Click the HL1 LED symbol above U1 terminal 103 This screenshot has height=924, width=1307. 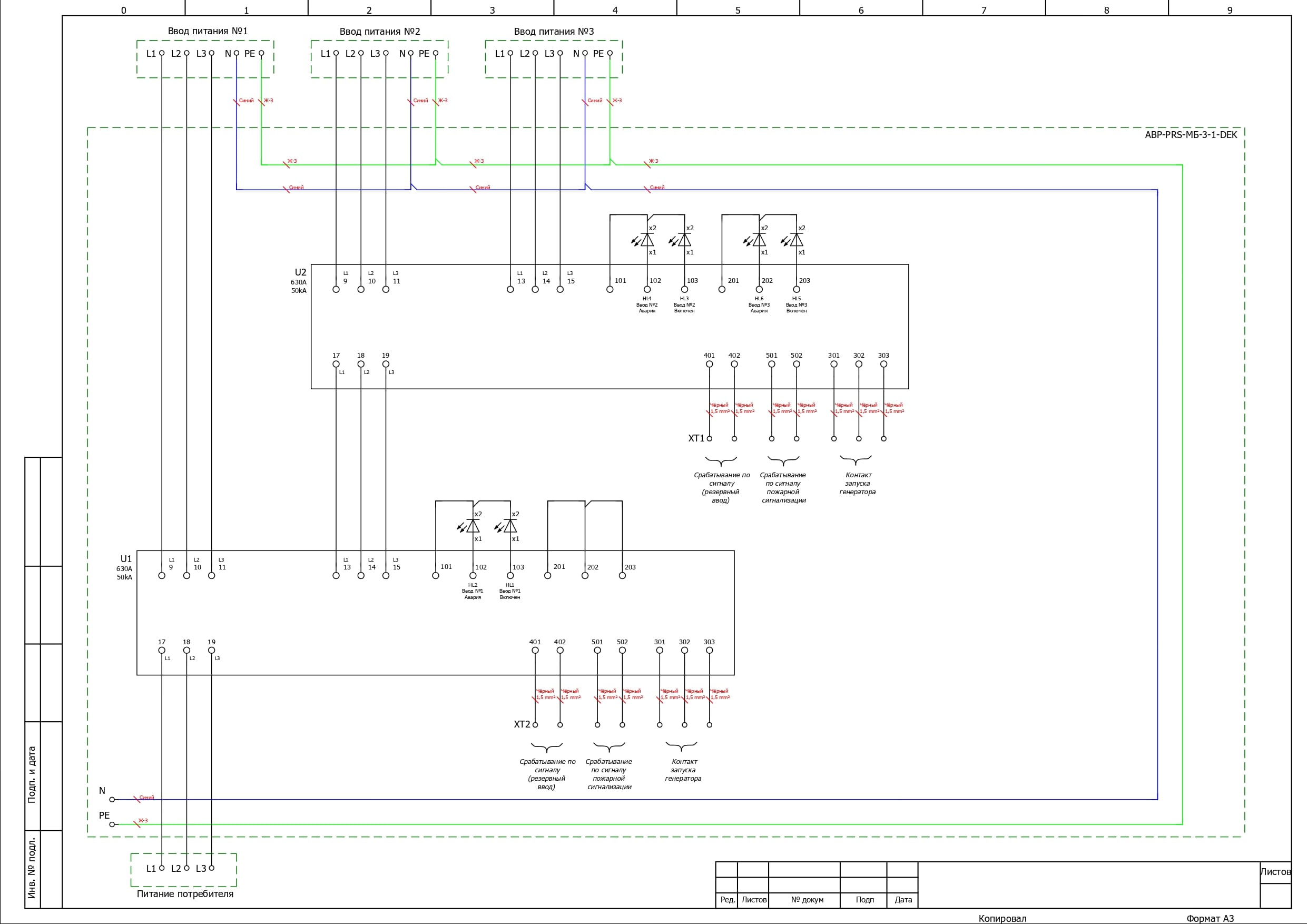pyautogui.click(x=510, y=526)
